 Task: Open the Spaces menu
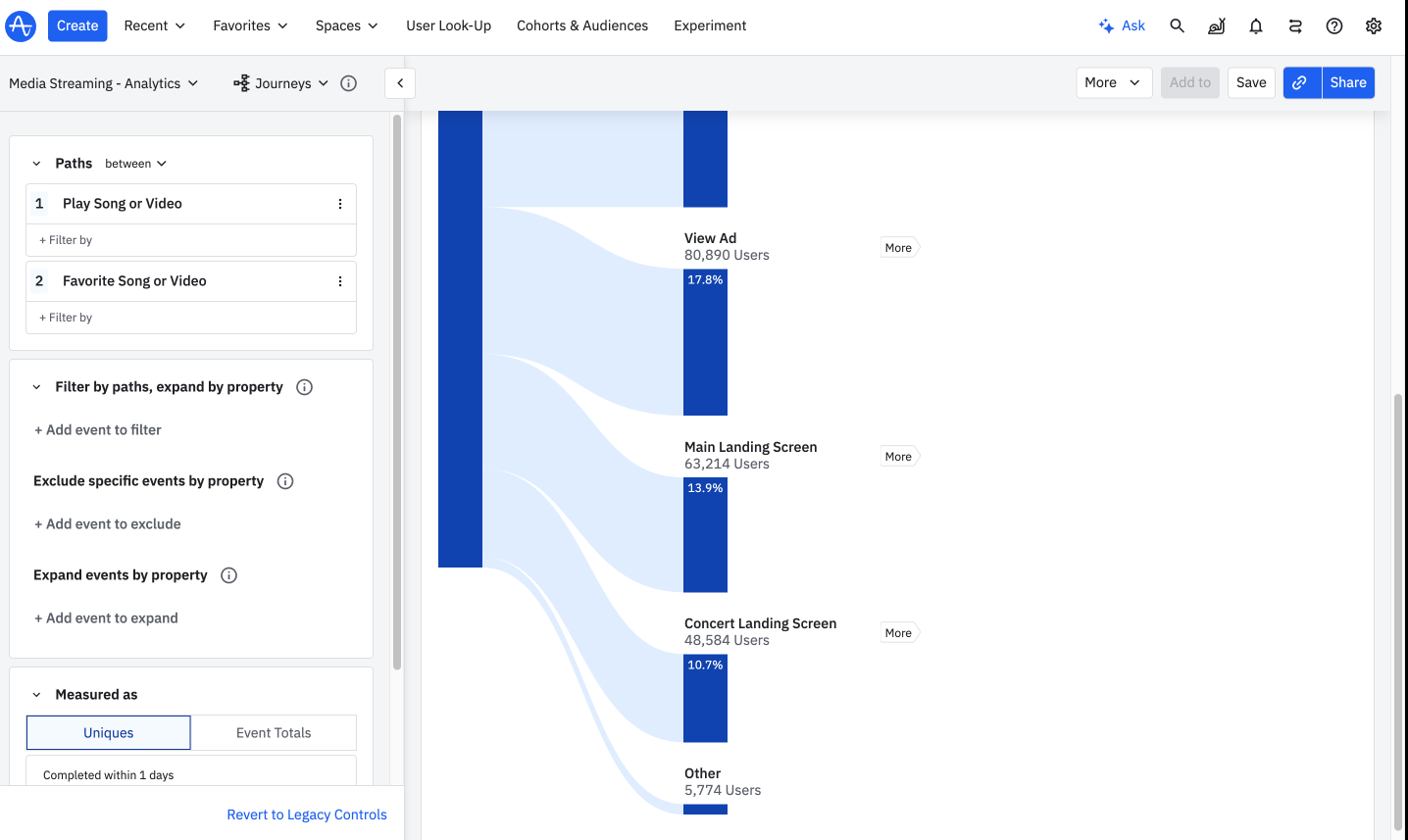point(346,25)
